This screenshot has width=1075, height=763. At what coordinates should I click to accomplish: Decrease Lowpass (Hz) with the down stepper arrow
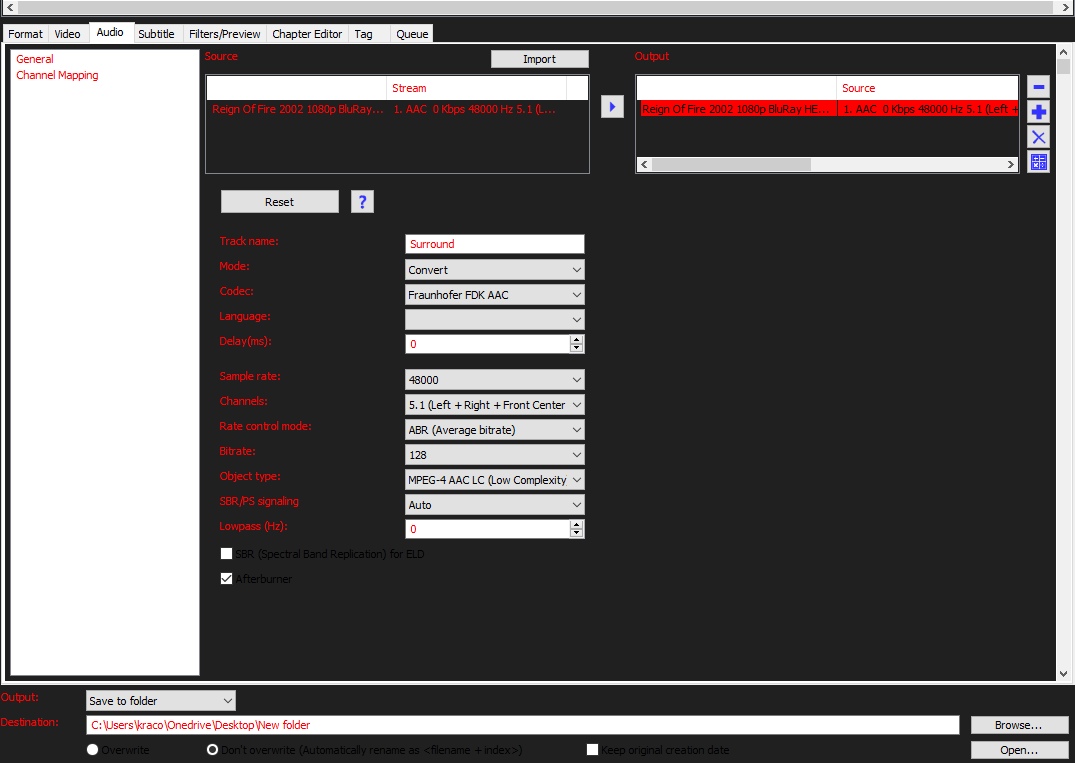click(x=577, y=533)
